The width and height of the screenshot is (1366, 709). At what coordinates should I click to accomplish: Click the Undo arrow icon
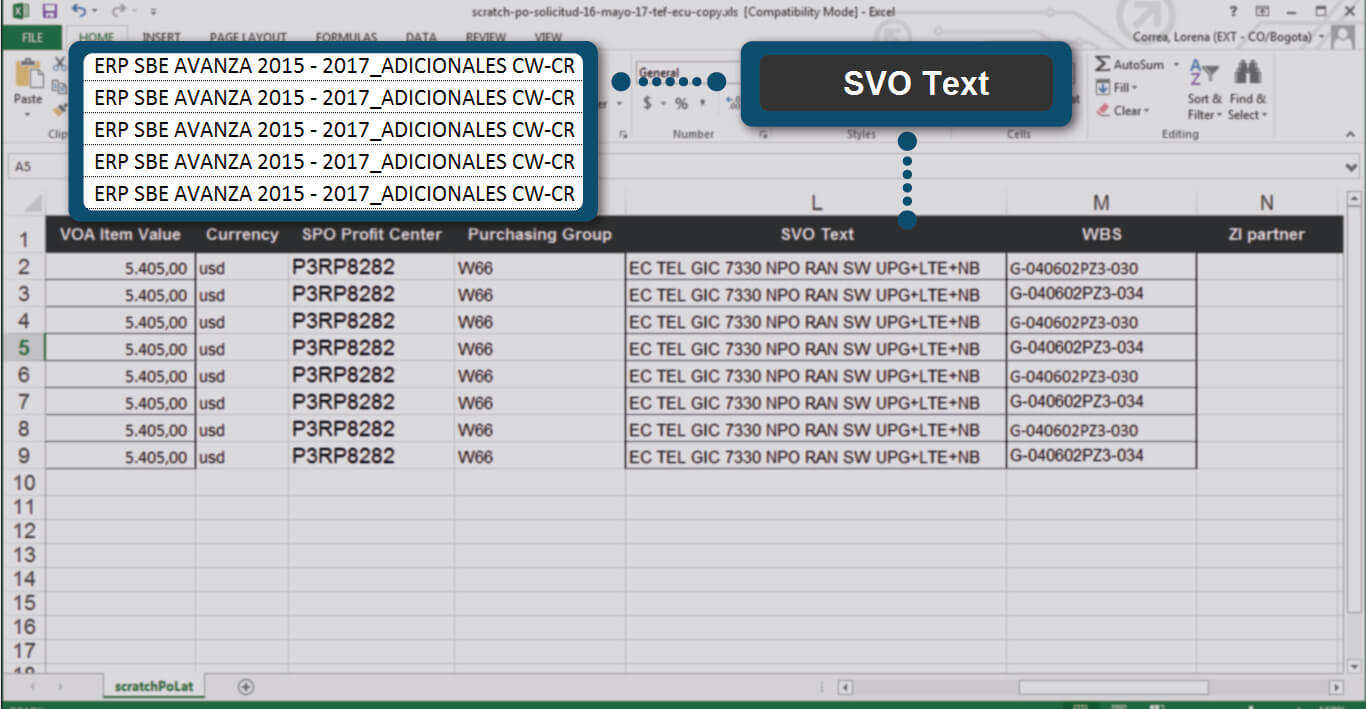click(x=79, y=11)
